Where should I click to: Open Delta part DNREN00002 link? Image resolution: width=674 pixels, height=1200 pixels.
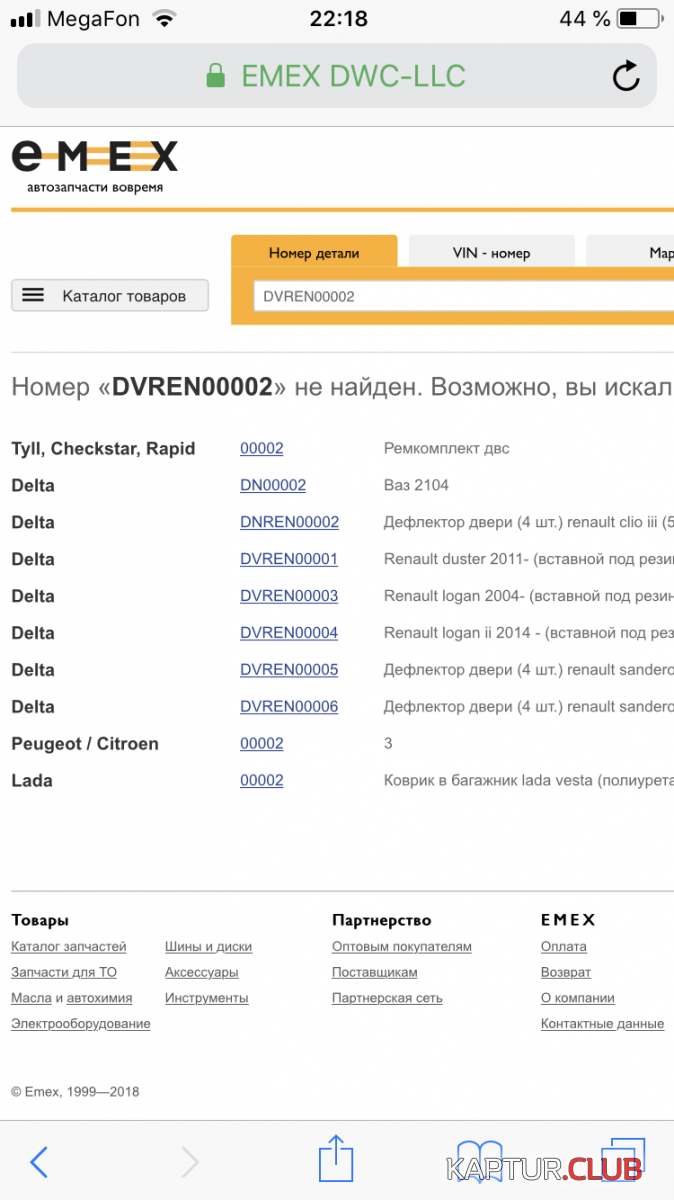pyautogui.click(x=290, y=522)
